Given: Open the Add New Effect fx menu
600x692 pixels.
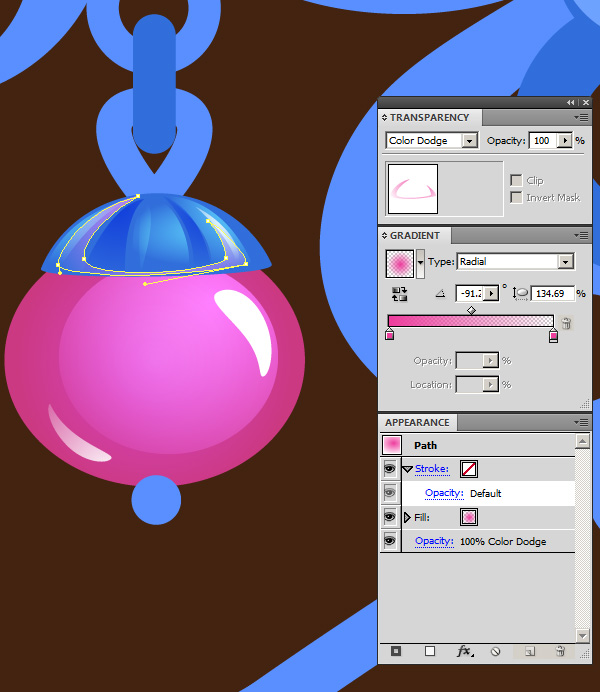Looking at the screenshot, I should (464, 651).
